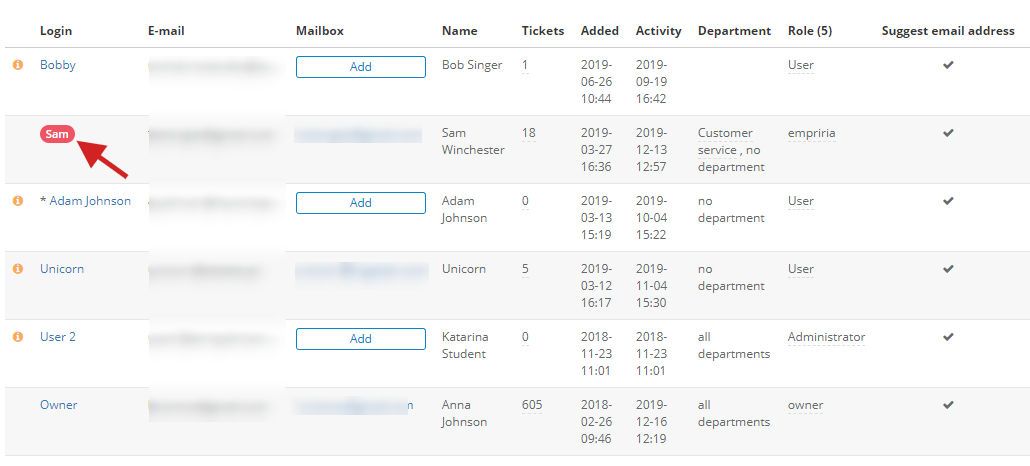
Task: Toggle suggest email checkmark for Sam Winchester
Action: click(948, 133)
